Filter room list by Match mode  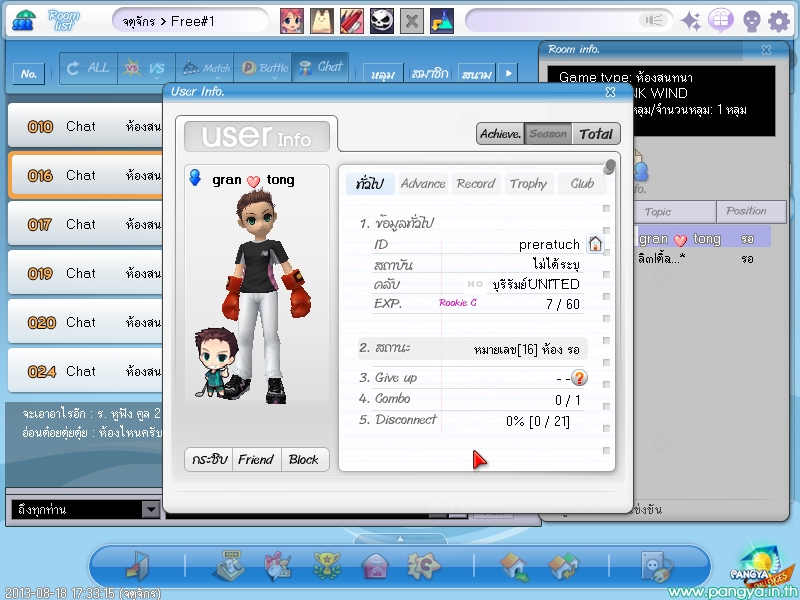click(x=205, y=68)
